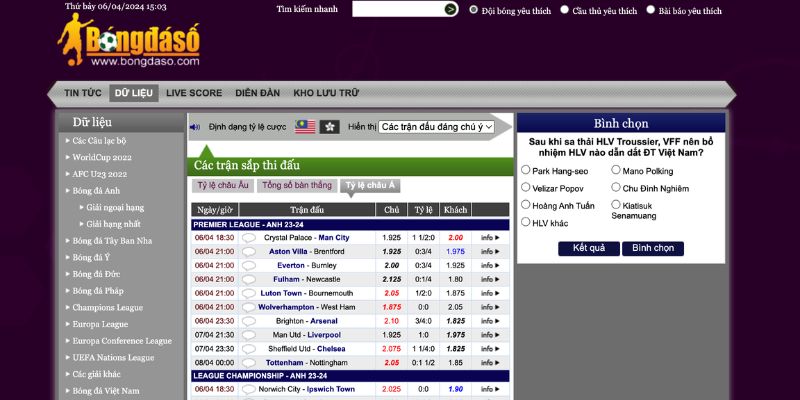Click the sound speaker icon
The height and width of the screenshot is (400, 800).
pos(197,127)
